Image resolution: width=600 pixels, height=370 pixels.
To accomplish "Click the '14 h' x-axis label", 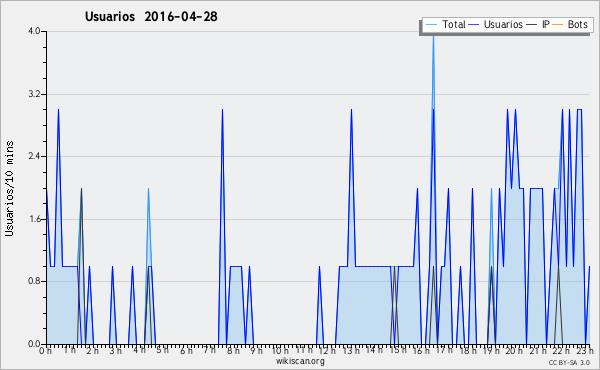I will click(374, 350).
